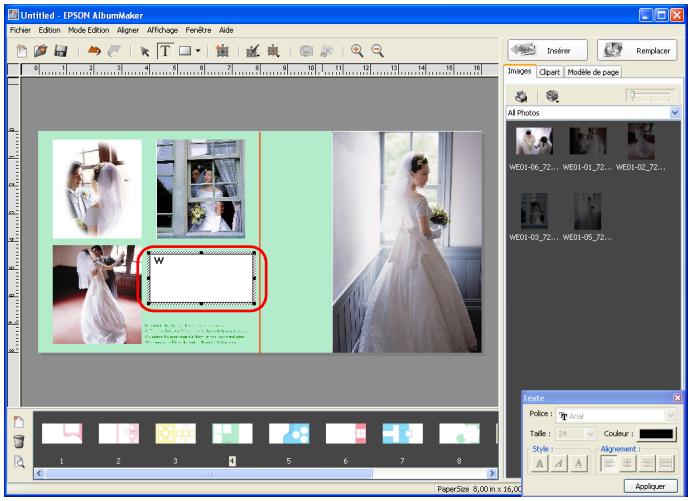Click the Remplacer button
The width and height of the screenshot is (692, 501).
(637, 50)
